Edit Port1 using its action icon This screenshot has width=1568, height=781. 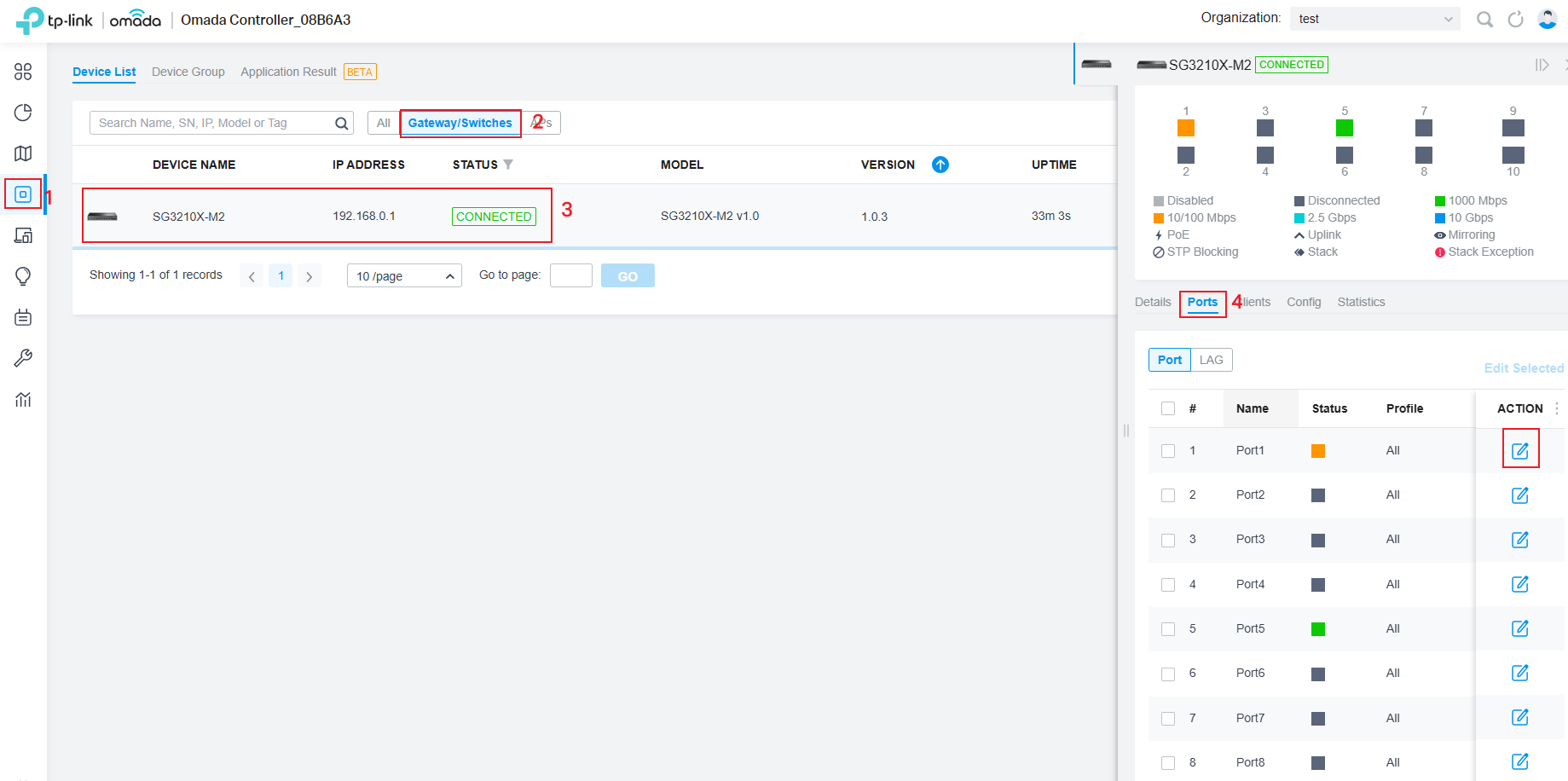point(1520,451)
